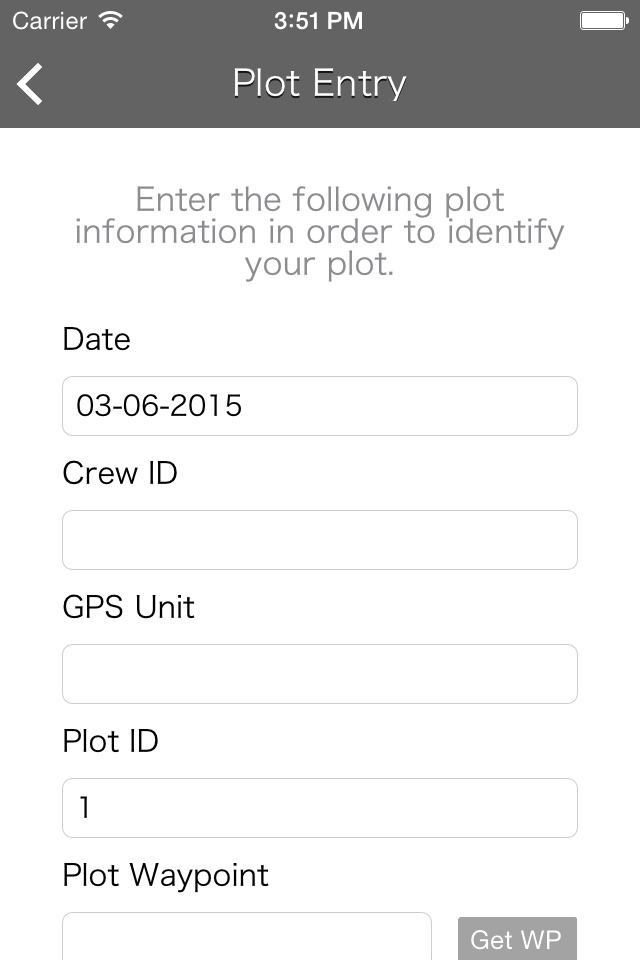Screen dimensions: 640x960
Task: Activate the GPS Unit text field
Action: (320, 674)
